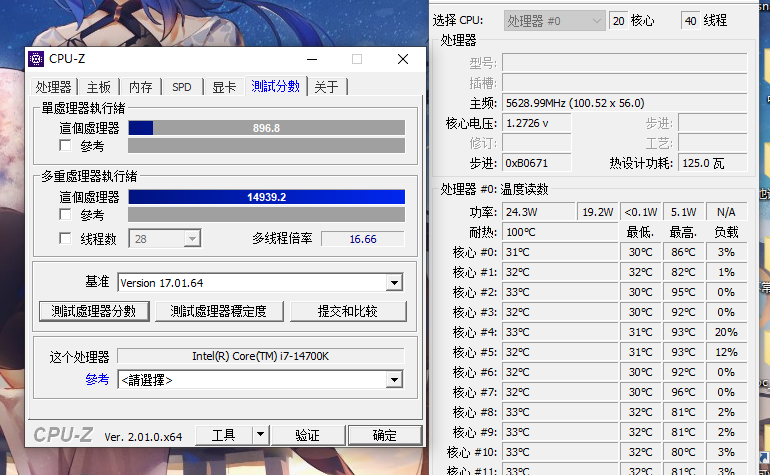Enable multi-thread 參考 checkbox
The width and height of the screenshot is (770, 475).
[65, 215]
